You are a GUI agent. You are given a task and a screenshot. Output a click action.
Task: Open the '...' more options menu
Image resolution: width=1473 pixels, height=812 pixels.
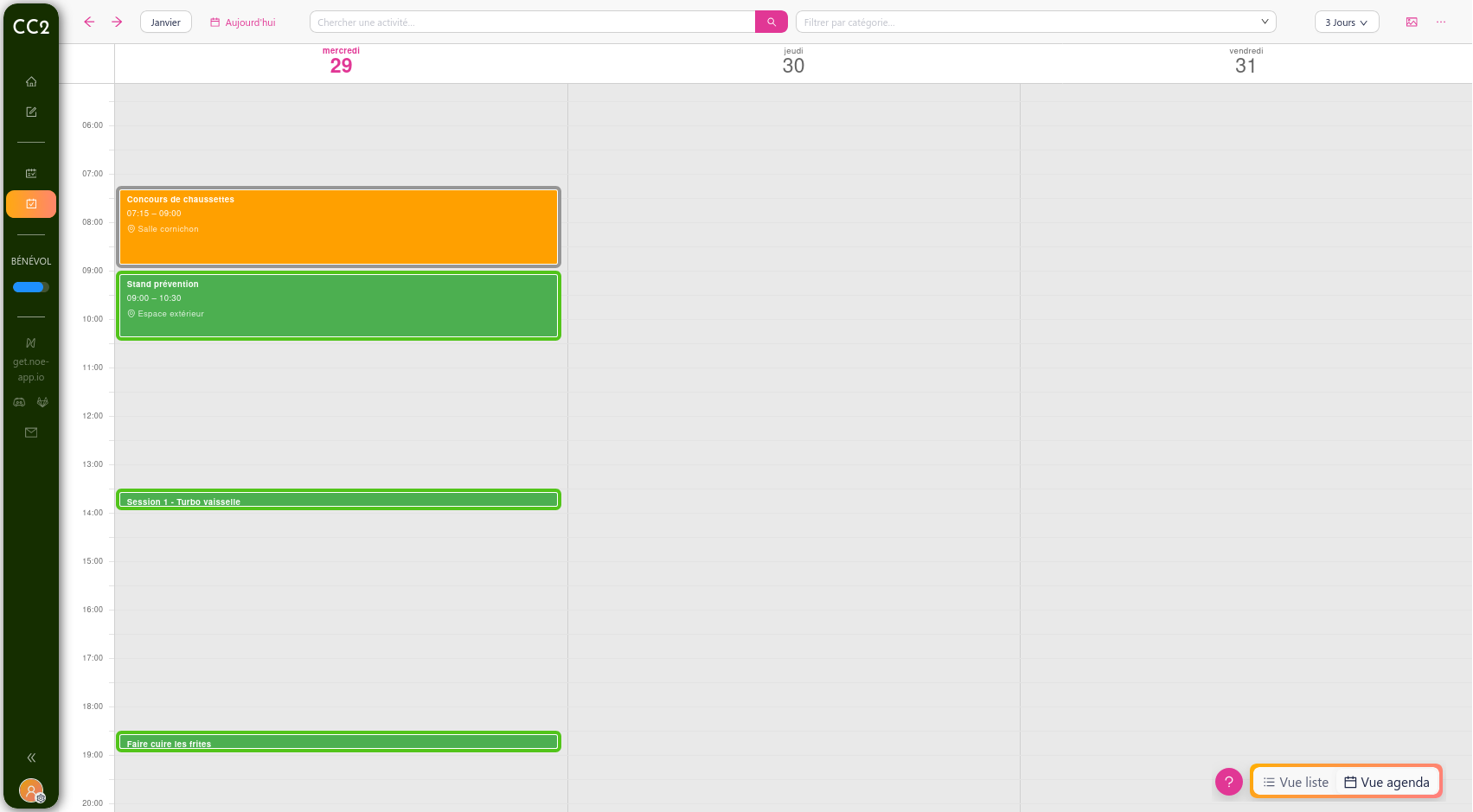point(1441,22)
